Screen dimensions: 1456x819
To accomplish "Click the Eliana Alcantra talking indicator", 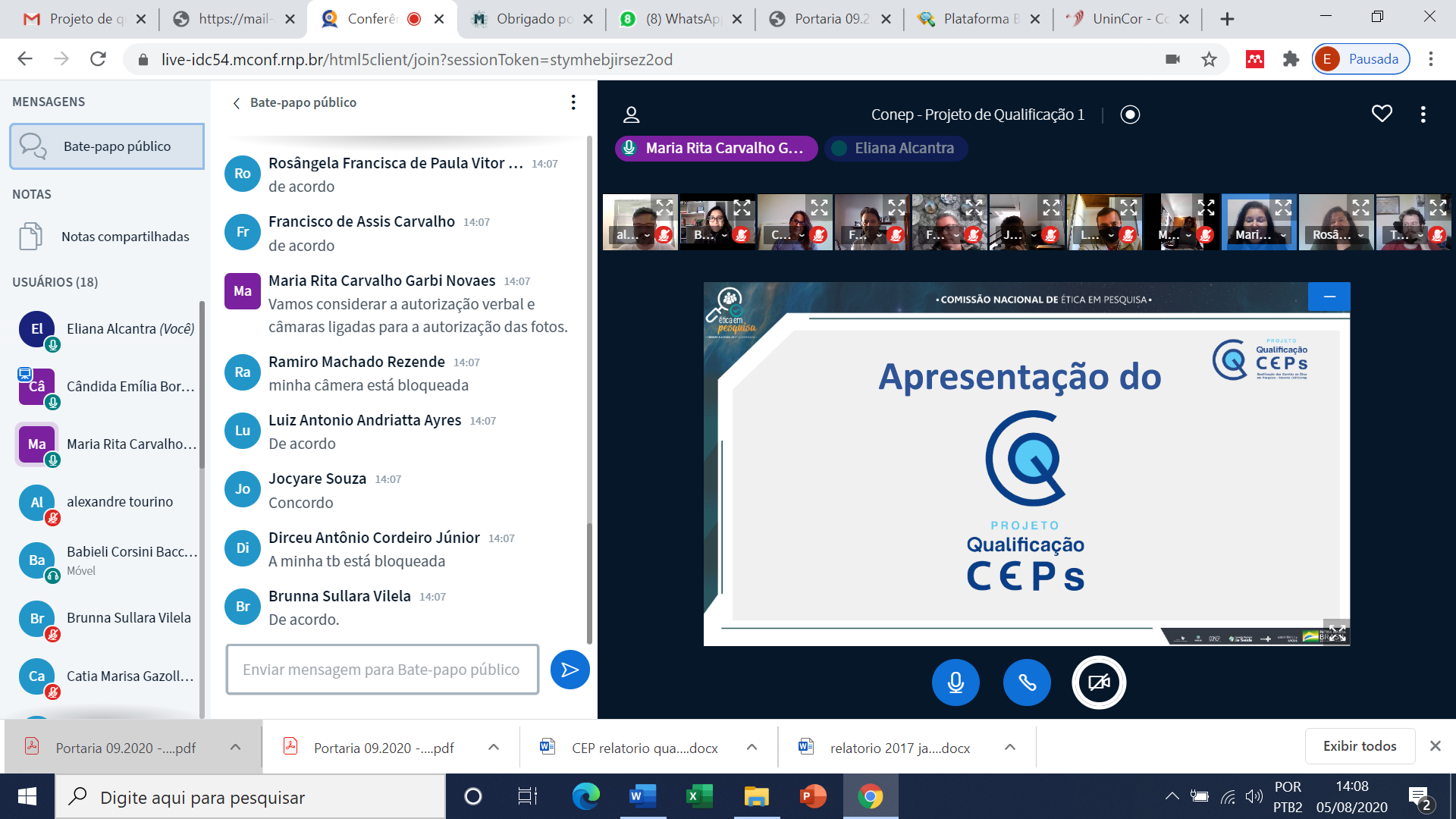I will click(896, 149).
